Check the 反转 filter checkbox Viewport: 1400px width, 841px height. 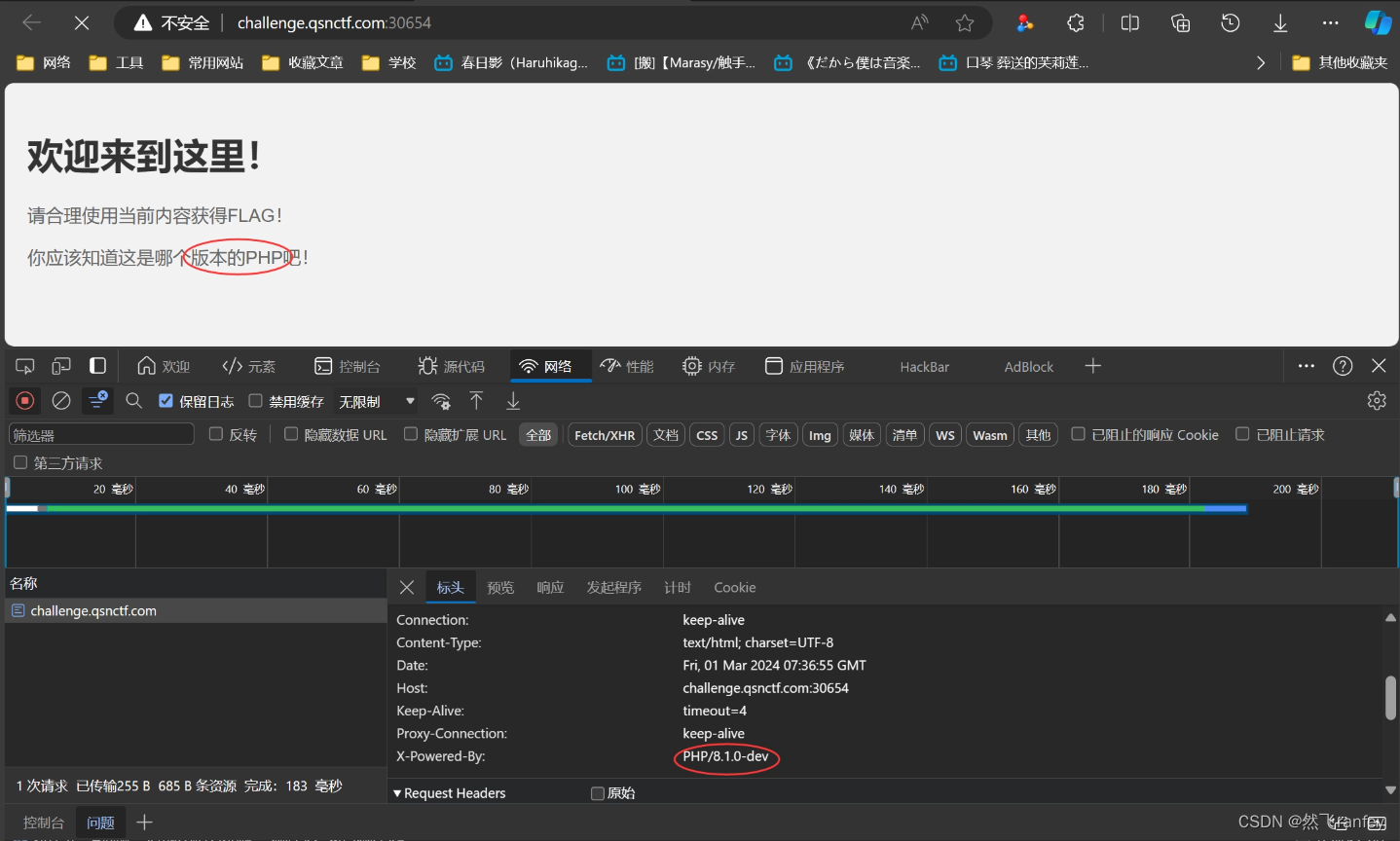[216, 434]
